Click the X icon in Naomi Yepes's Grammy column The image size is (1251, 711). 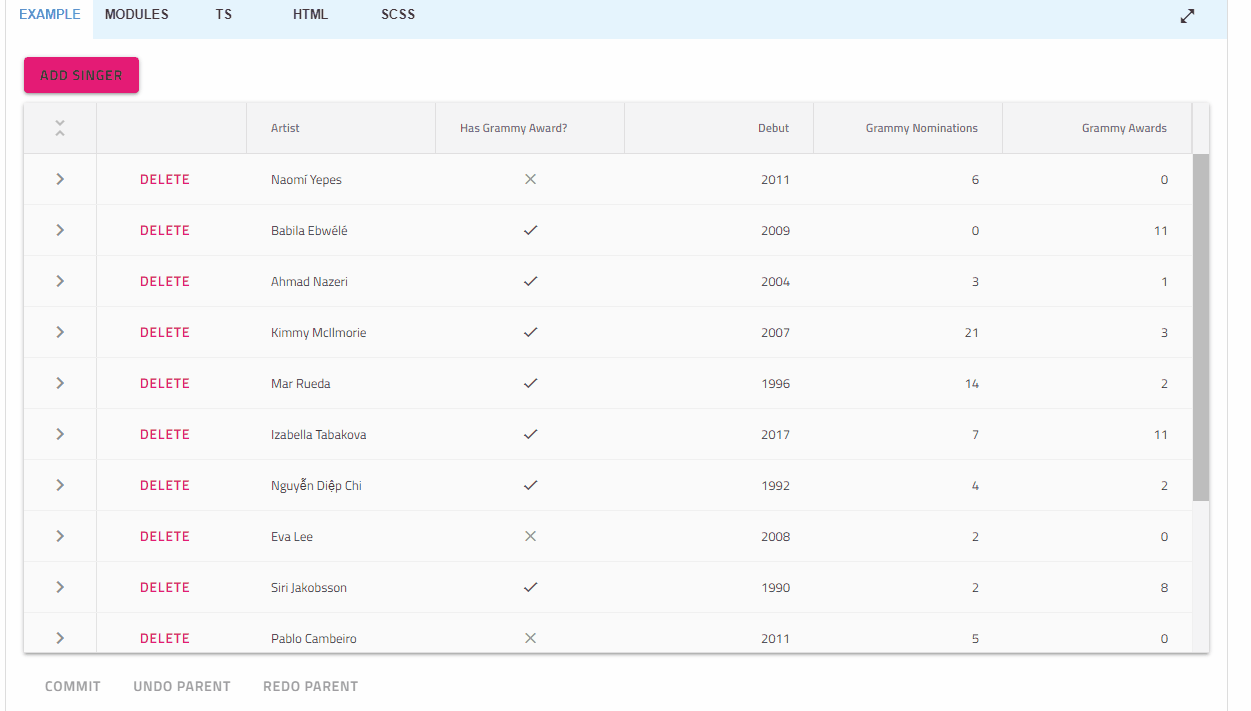pyautogui.click(x=530, y=179)
